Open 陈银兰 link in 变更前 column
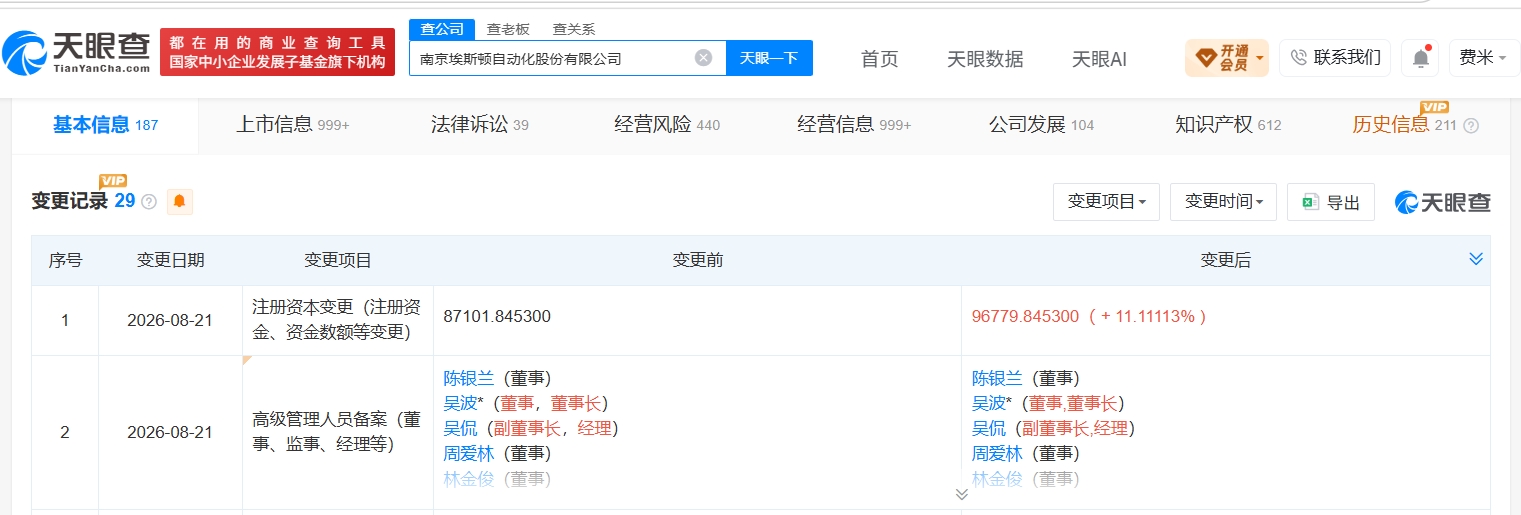The width and height of the screenshot is (1521, 515). pos(467,378)
